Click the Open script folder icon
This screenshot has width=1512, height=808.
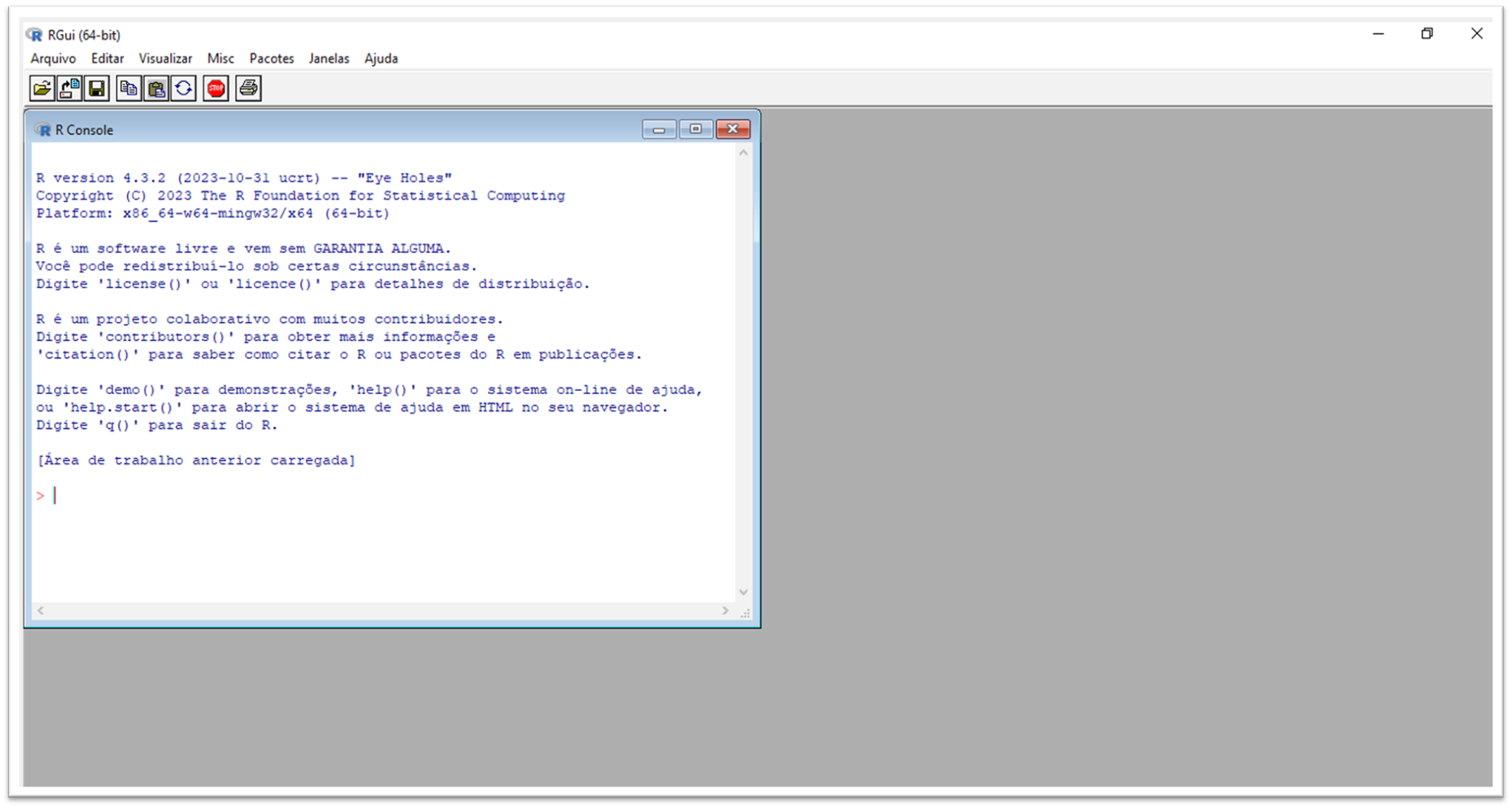click(x=42, y=89)
